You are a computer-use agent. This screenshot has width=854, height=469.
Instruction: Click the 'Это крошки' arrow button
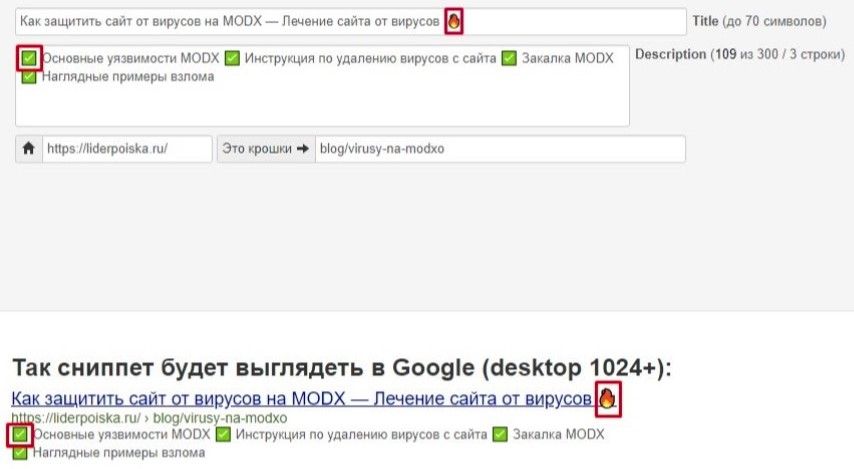point(266,149)
